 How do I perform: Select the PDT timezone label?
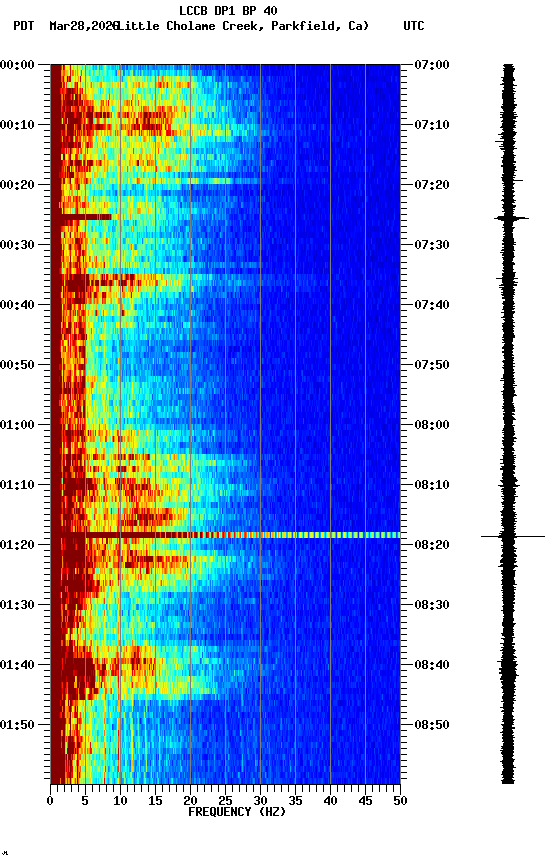click(x=24, y=26)
